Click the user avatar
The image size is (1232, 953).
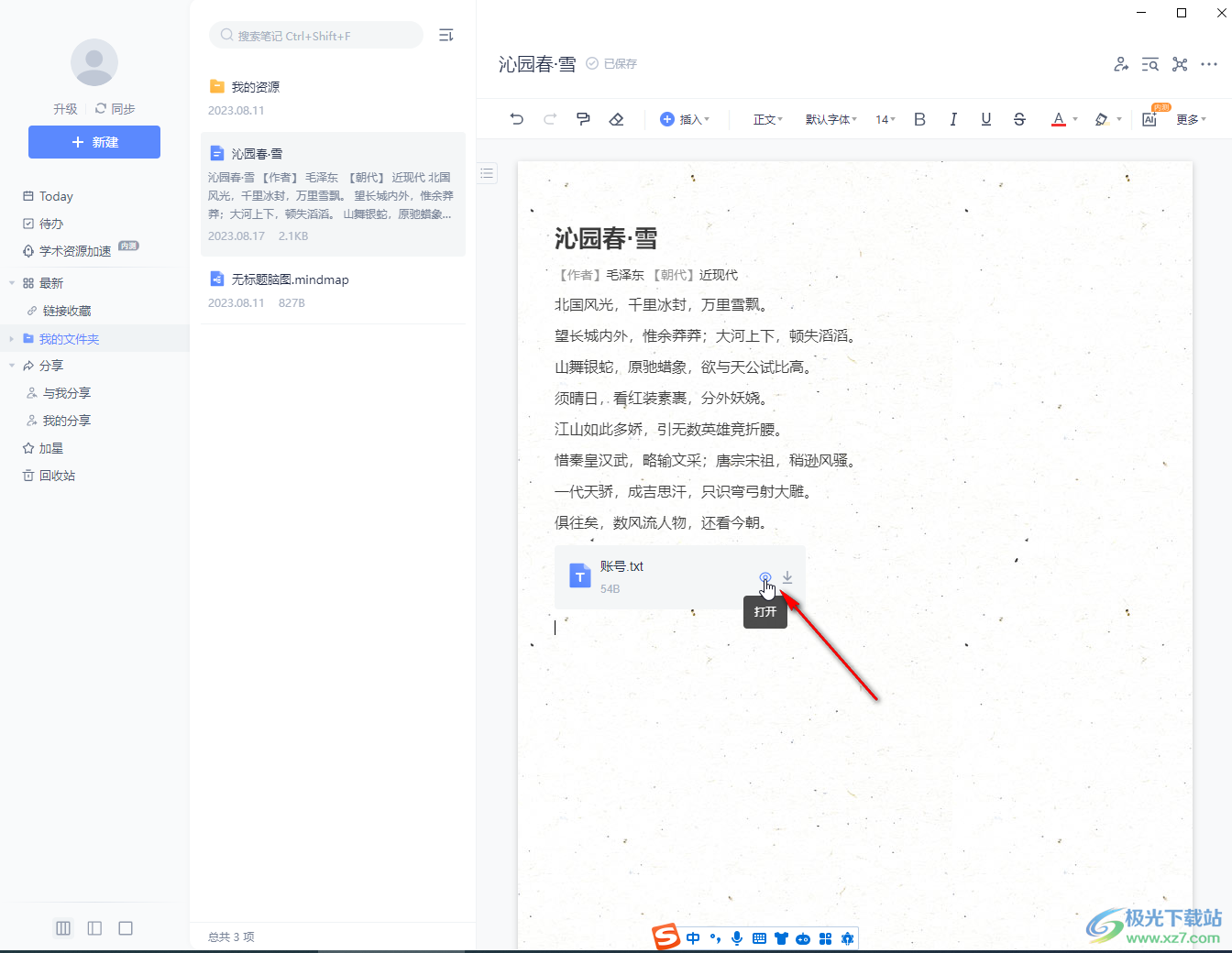94,62
